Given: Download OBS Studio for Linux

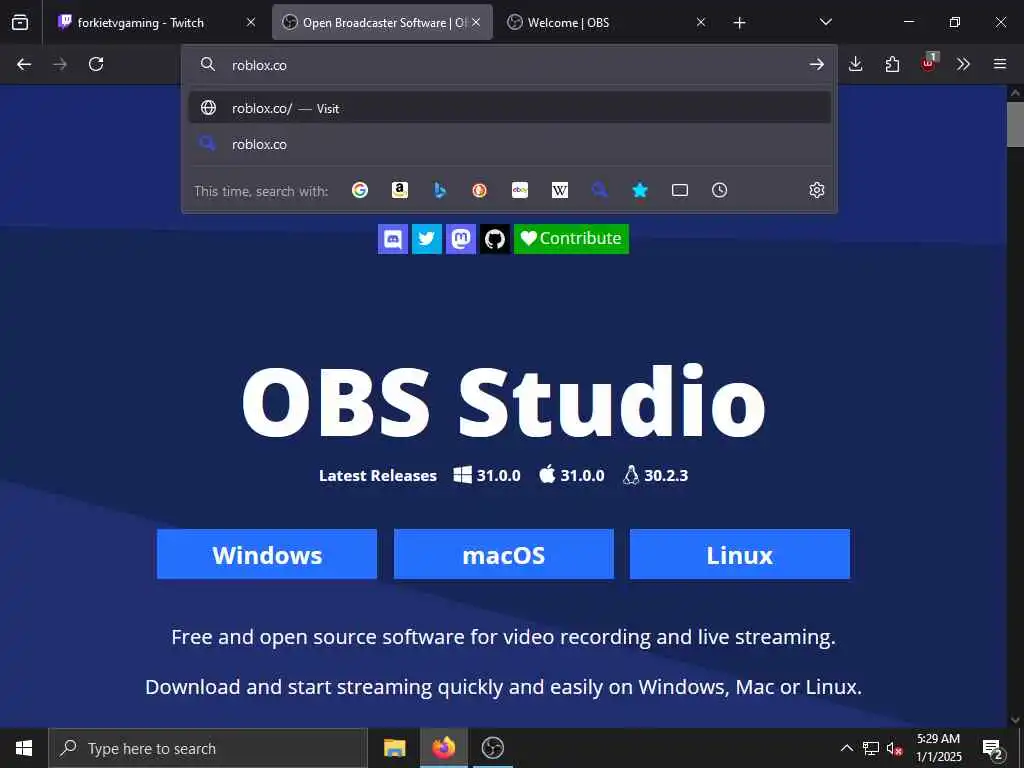Looking at the screenshot, I should 740,554.
